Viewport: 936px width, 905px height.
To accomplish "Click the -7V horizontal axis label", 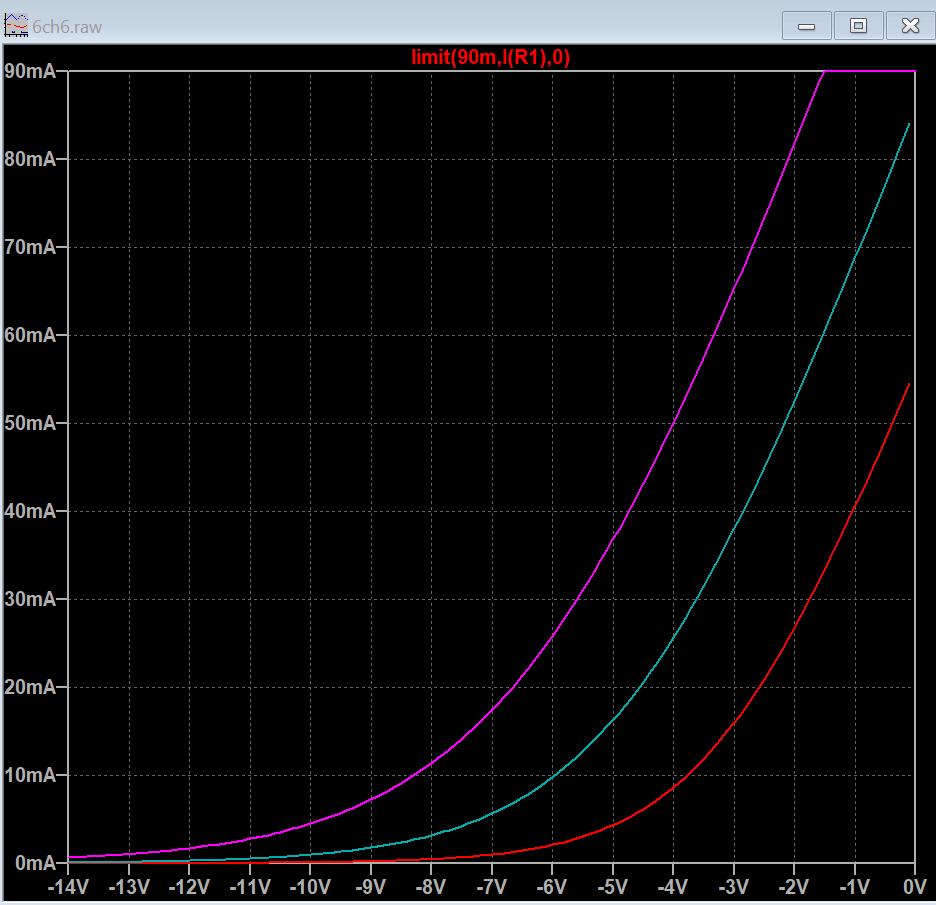I will [492, 887].
